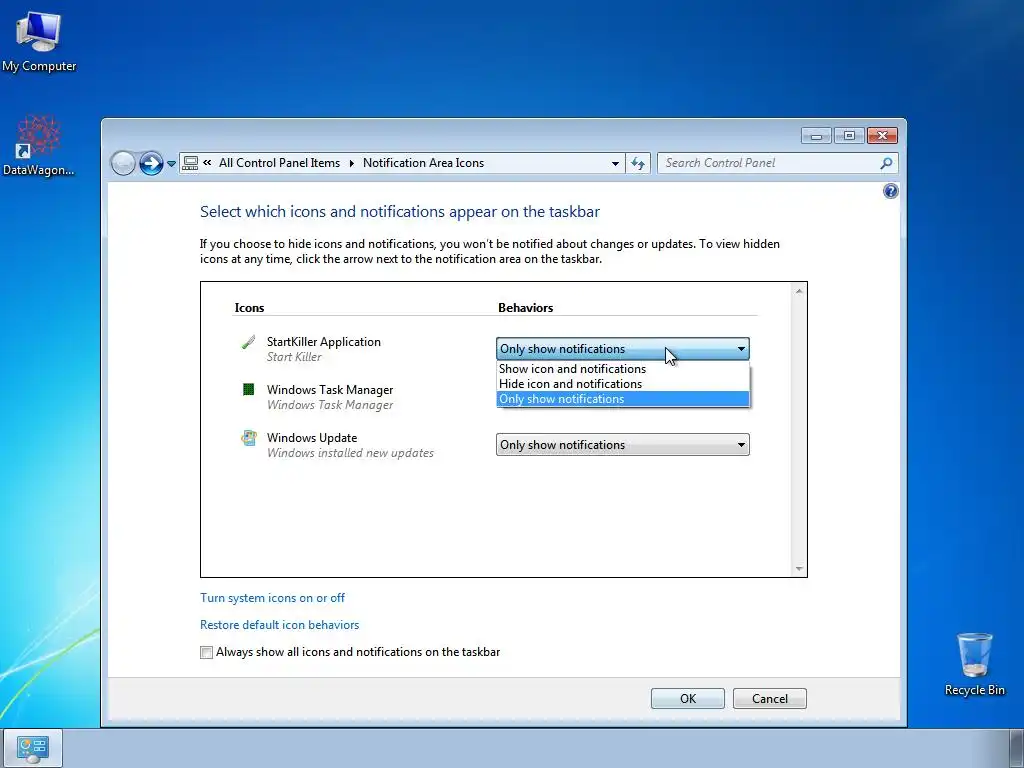Click the taskbar Control Panel button

(x=33, y=748)
